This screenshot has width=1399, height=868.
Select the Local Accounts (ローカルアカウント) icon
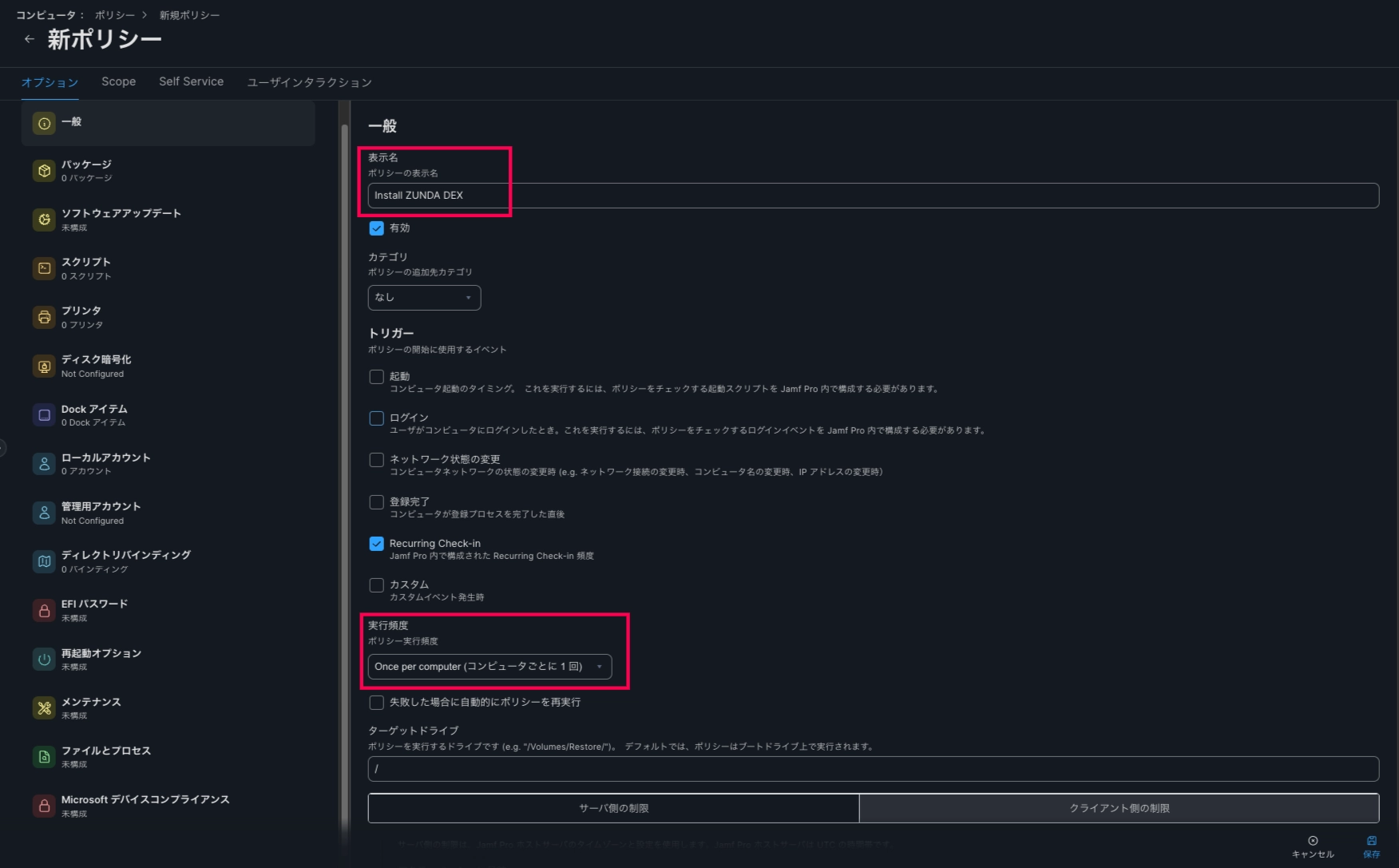44,464
